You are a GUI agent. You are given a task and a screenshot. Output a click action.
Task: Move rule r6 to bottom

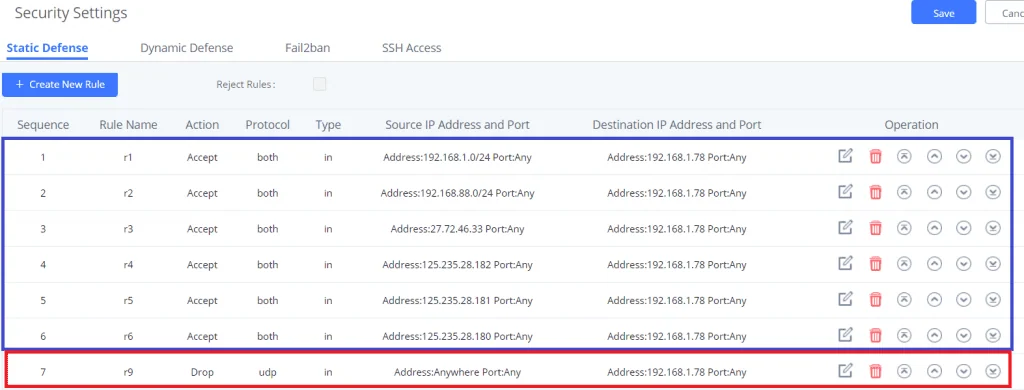coord(993,334)
